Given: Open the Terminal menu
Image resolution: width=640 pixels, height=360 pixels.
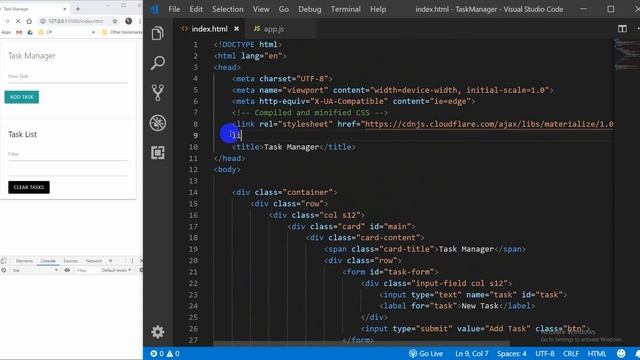Looking at the screenshot, I should 346,9.
